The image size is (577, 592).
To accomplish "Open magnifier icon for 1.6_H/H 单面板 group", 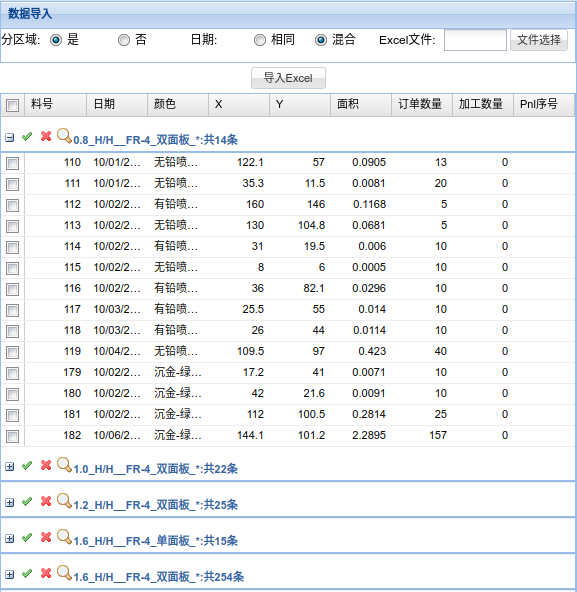I will click(x=64, y=537).
